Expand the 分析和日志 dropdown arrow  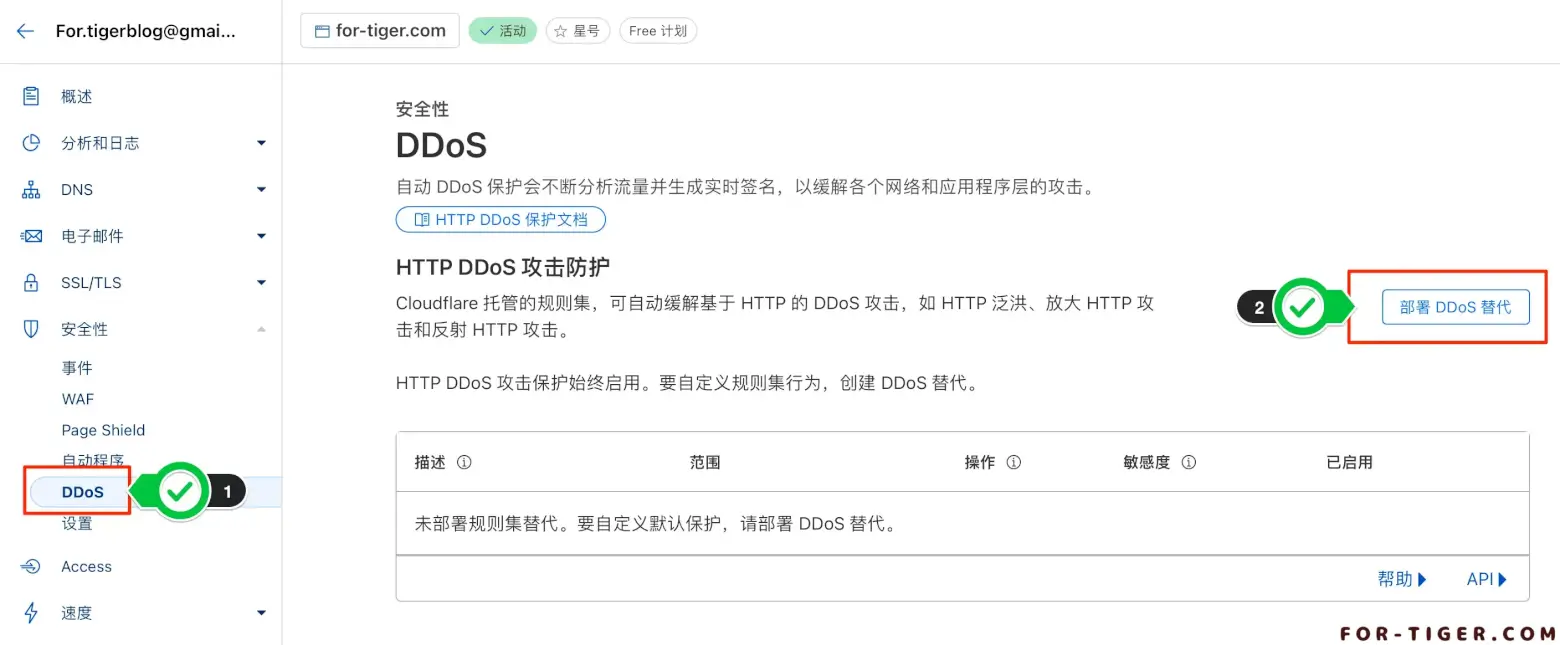261,143
